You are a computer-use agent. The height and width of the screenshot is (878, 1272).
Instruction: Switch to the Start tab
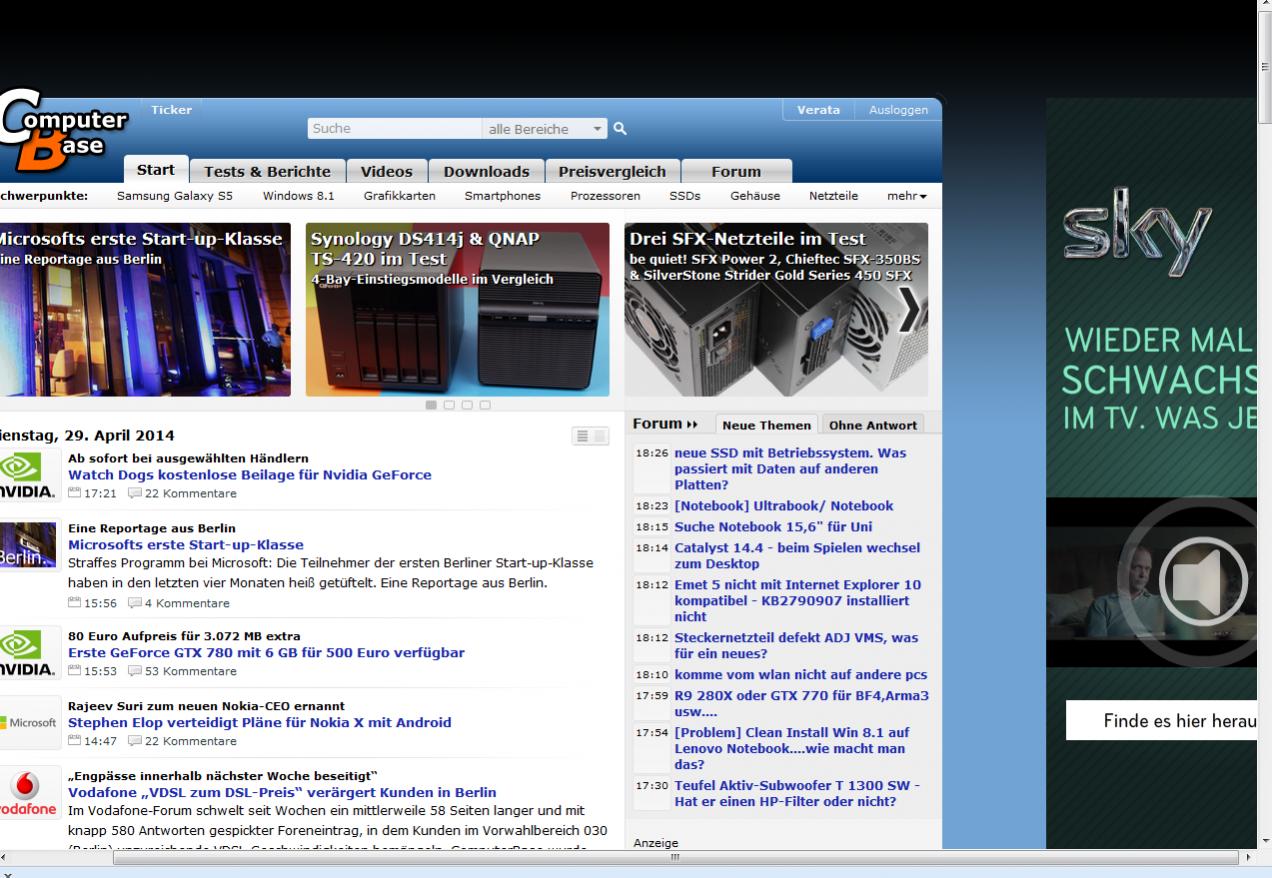(x=155, y=170)
